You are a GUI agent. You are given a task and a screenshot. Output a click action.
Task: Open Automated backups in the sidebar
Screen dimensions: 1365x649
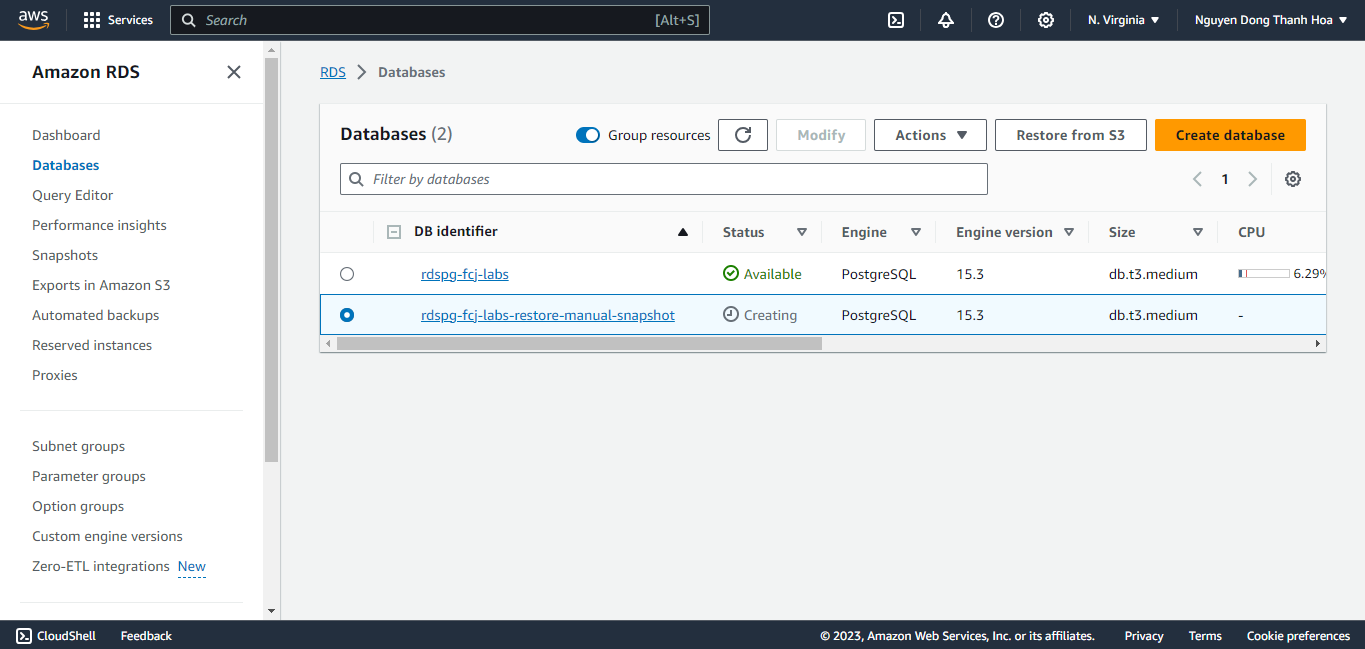point(96,315)
